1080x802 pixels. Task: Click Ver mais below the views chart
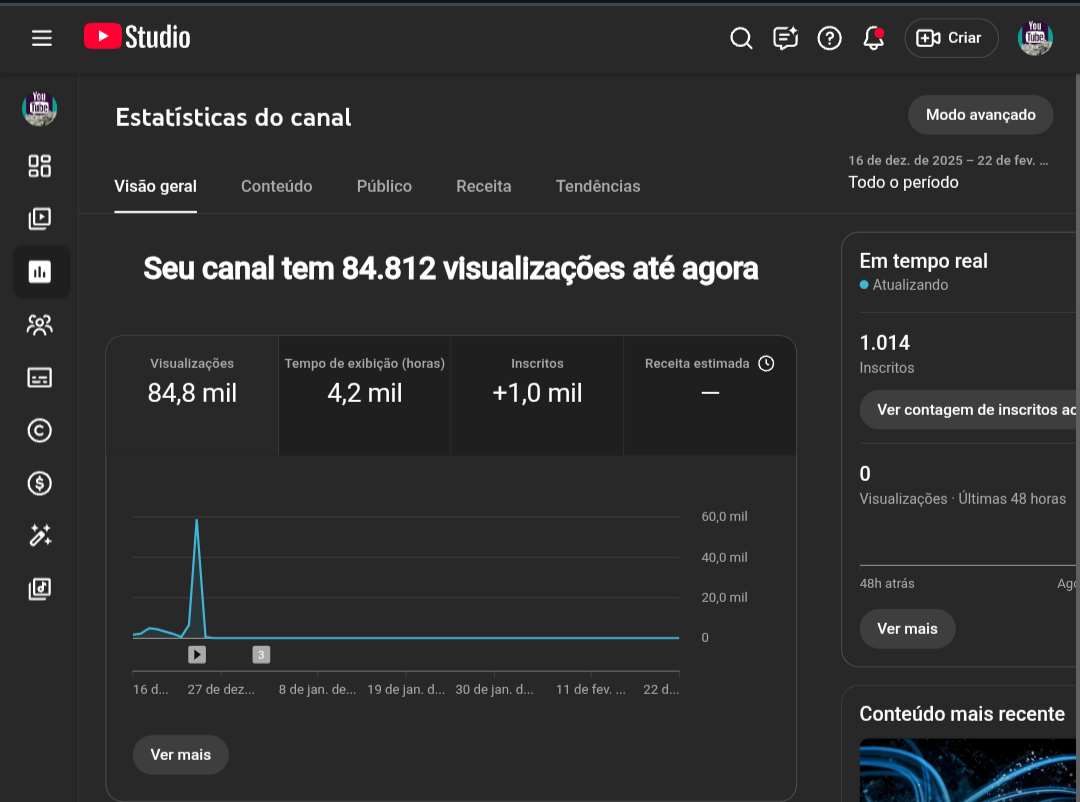click(180, 755)
